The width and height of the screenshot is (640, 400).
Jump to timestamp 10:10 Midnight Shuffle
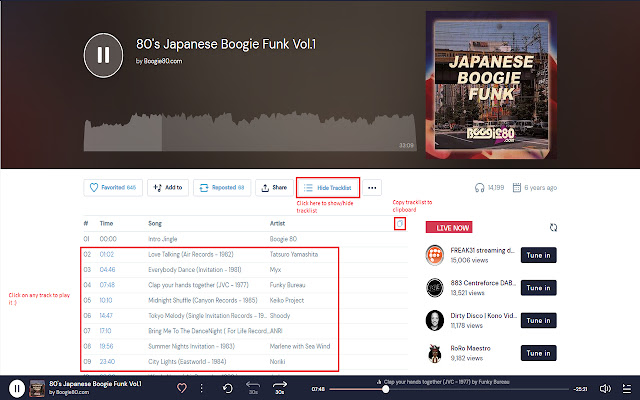[106, 300]
